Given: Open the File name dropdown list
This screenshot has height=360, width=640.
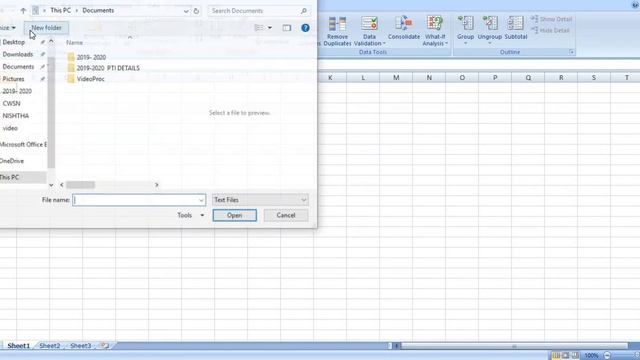Looking at the screenshot, I should tap(201, 200).
